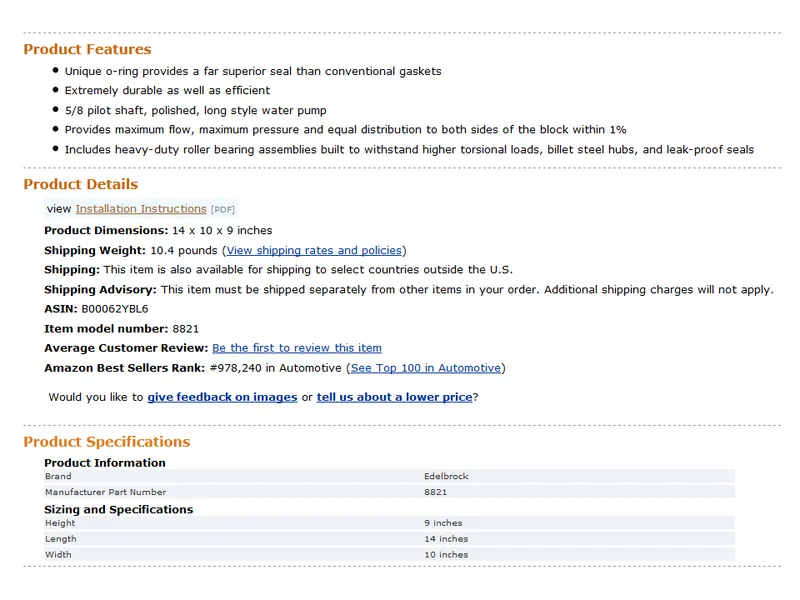The width and height of the screenshot is (800, 600).
Task: Click the ASIN code B00062YBL6
Action: pyautogui.click(x=114, y=309)
